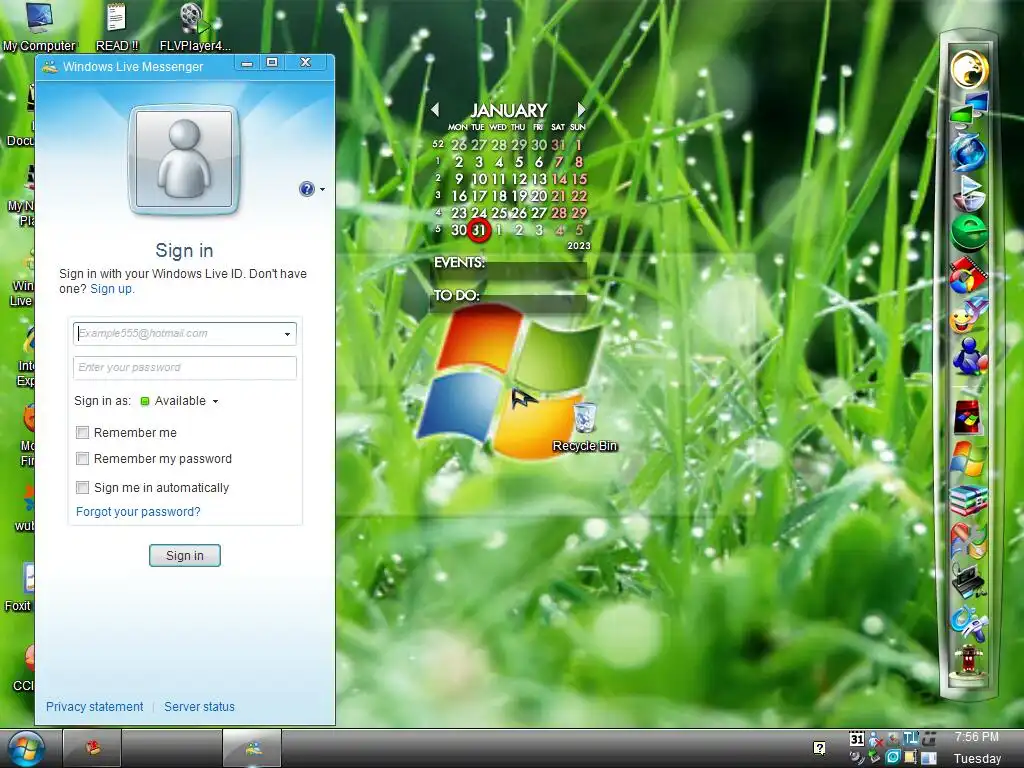Open the Recycle Bin on the desktop
1024x768 pixels.
pos(584,428)
